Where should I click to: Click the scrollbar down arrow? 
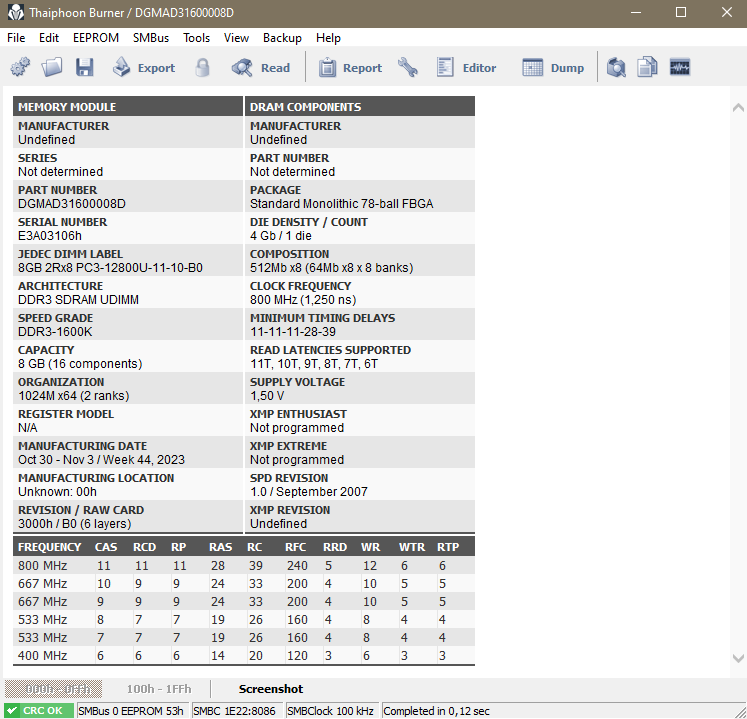tap(738, 658)
